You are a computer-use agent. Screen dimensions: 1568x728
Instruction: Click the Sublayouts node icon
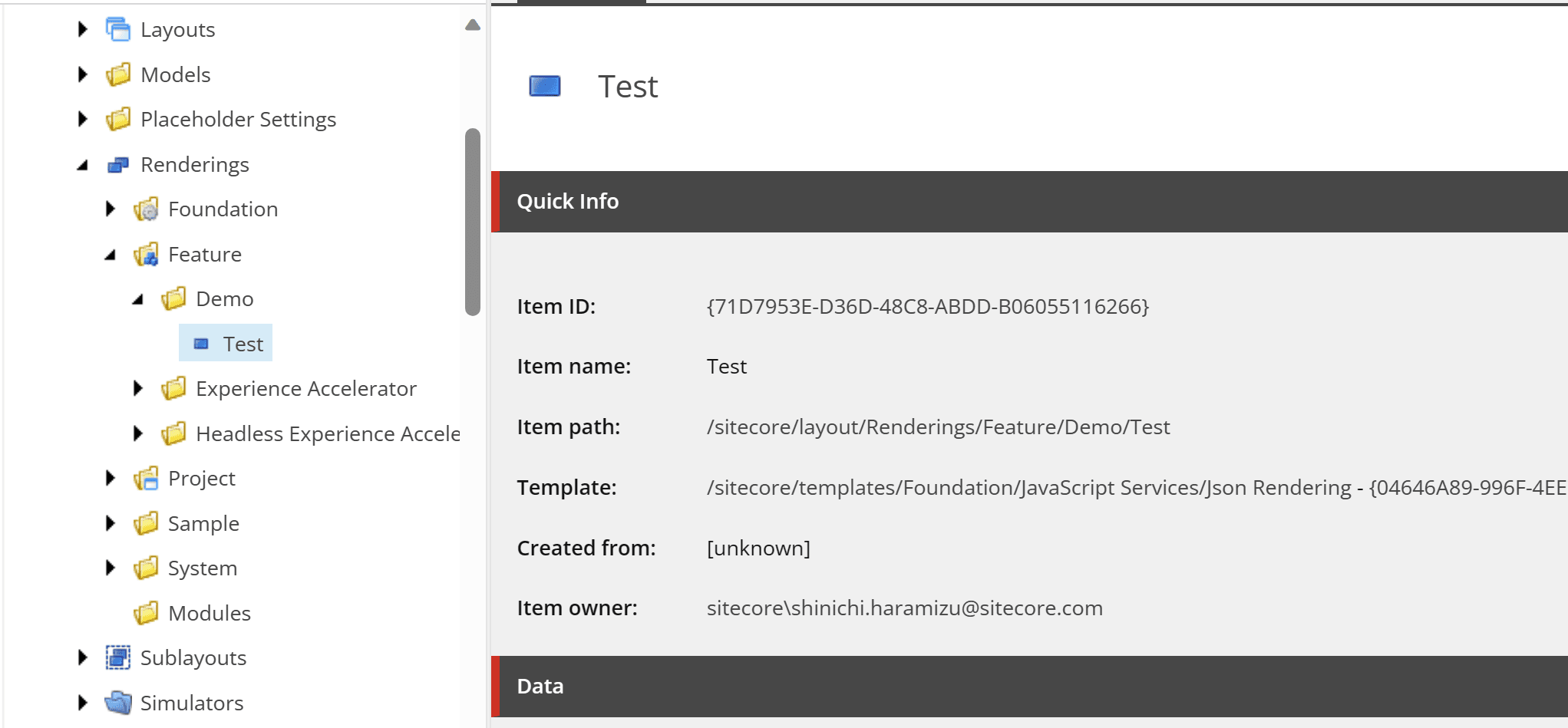point(118,658)
